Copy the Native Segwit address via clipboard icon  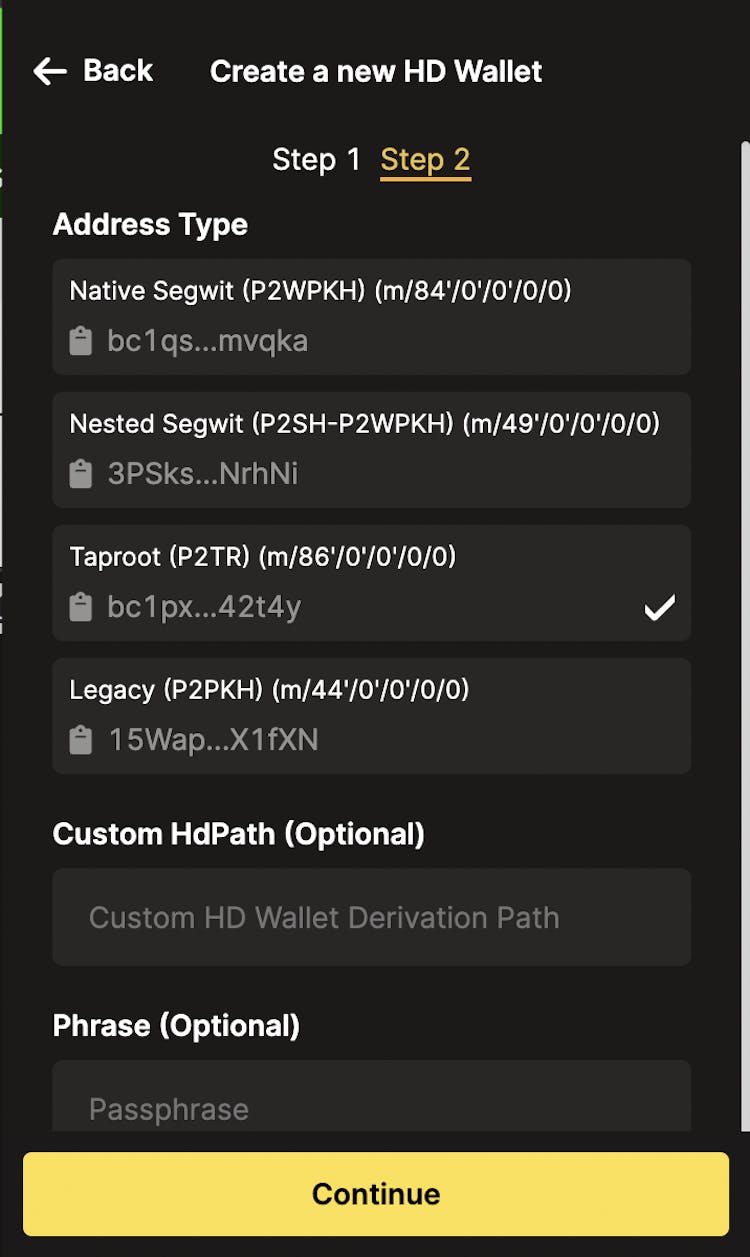click(x=81, y=341)
